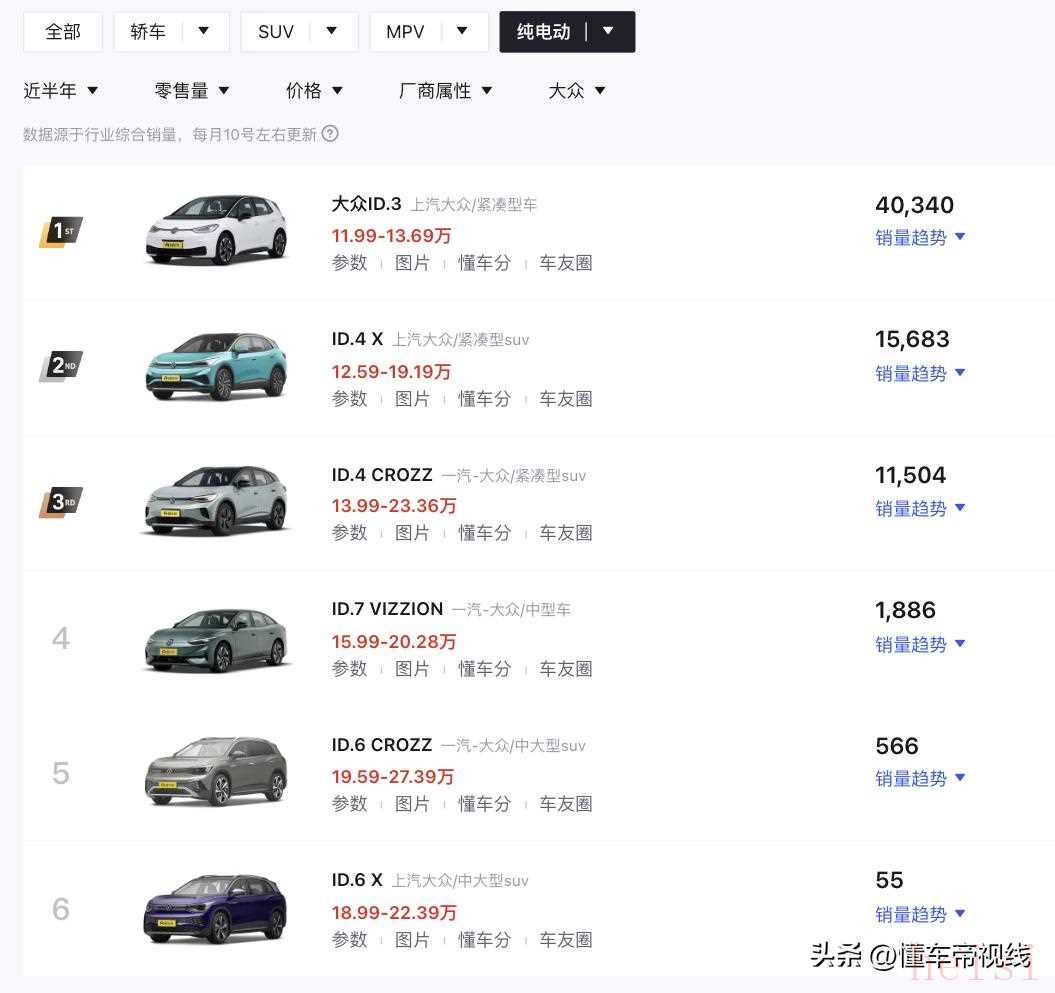
Task: Open the white 大众ID.3 car thumbnail
Action: tap(217, 229)
